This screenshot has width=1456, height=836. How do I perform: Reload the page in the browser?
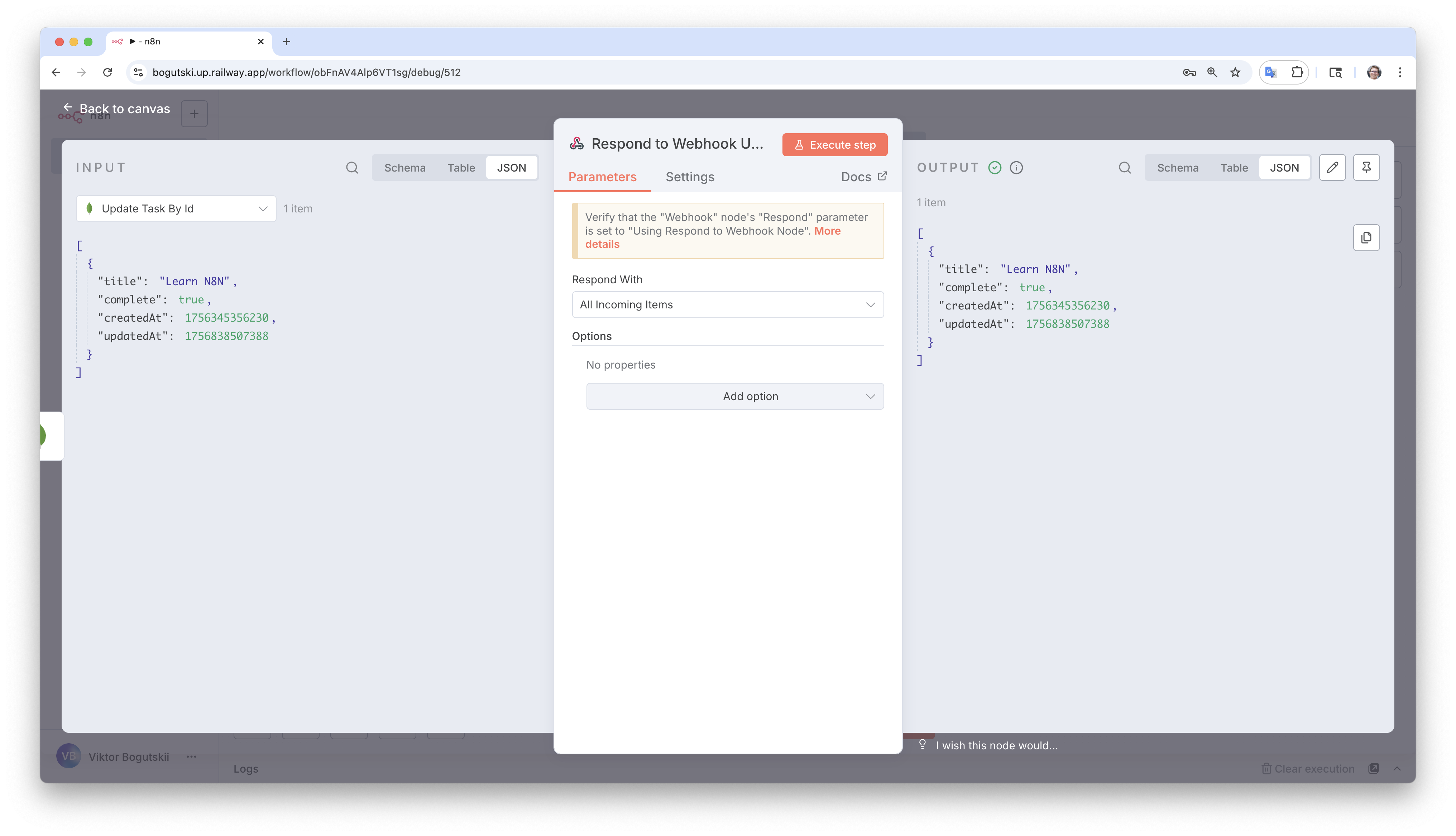point(107,72)
